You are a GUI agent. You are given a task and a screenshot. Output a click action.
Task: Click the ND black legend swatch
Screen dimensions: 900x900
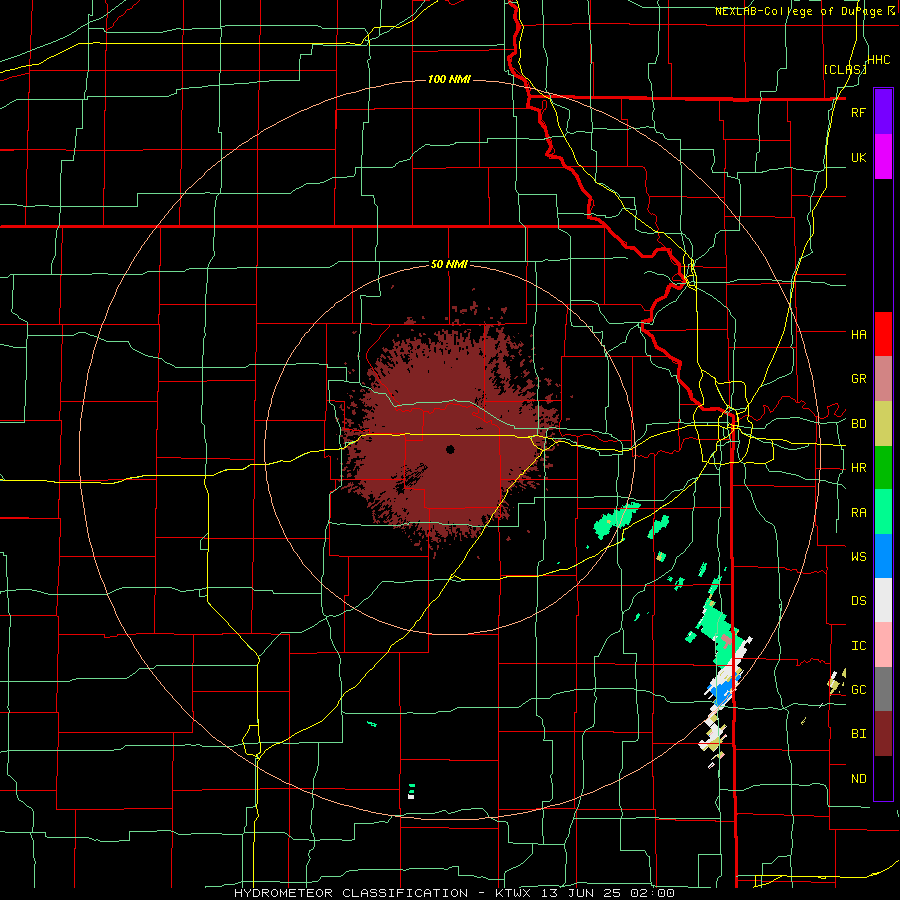[x=883, y=778]
